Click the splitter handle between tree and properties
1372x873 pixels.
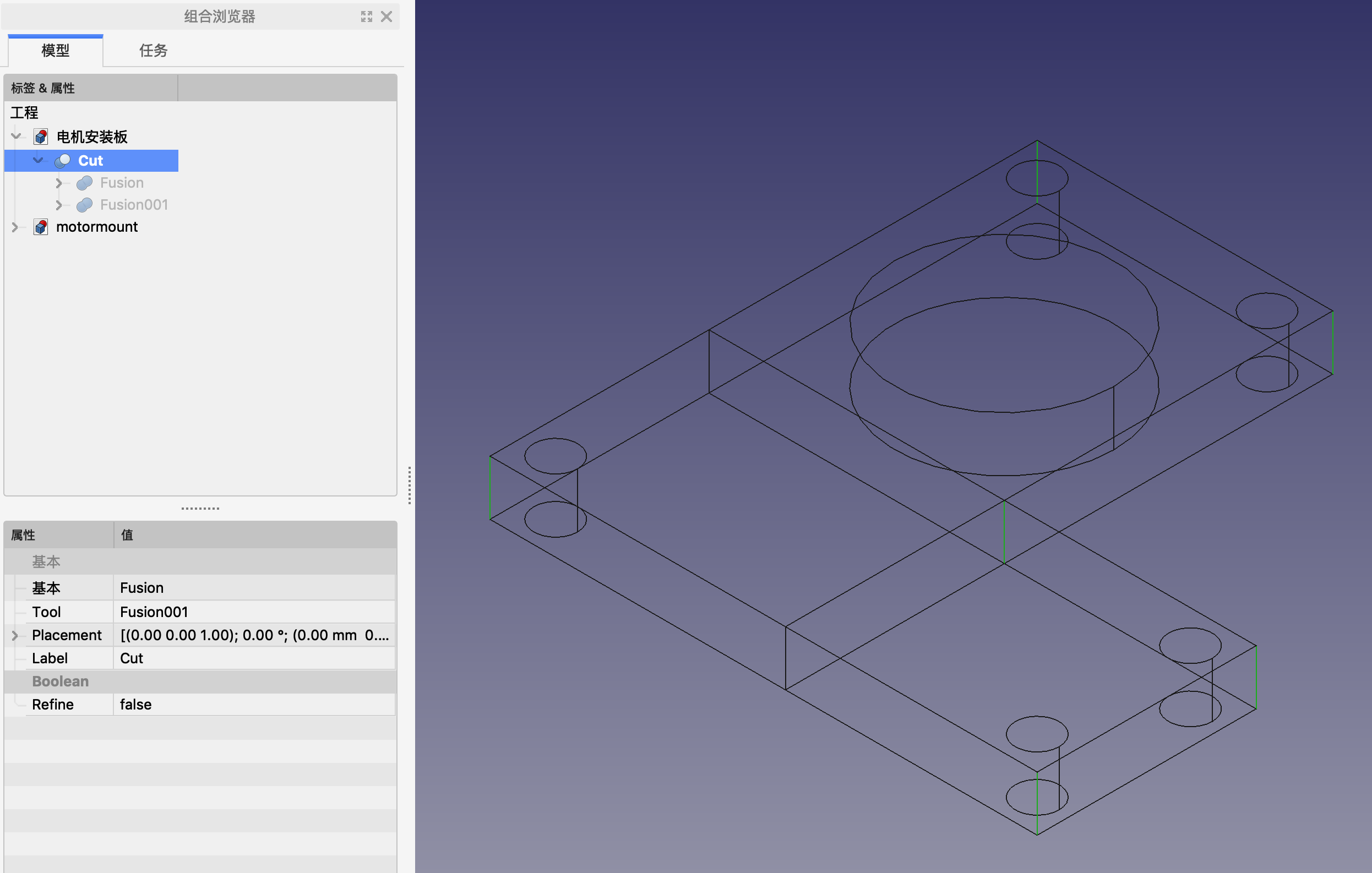(200, 509)
